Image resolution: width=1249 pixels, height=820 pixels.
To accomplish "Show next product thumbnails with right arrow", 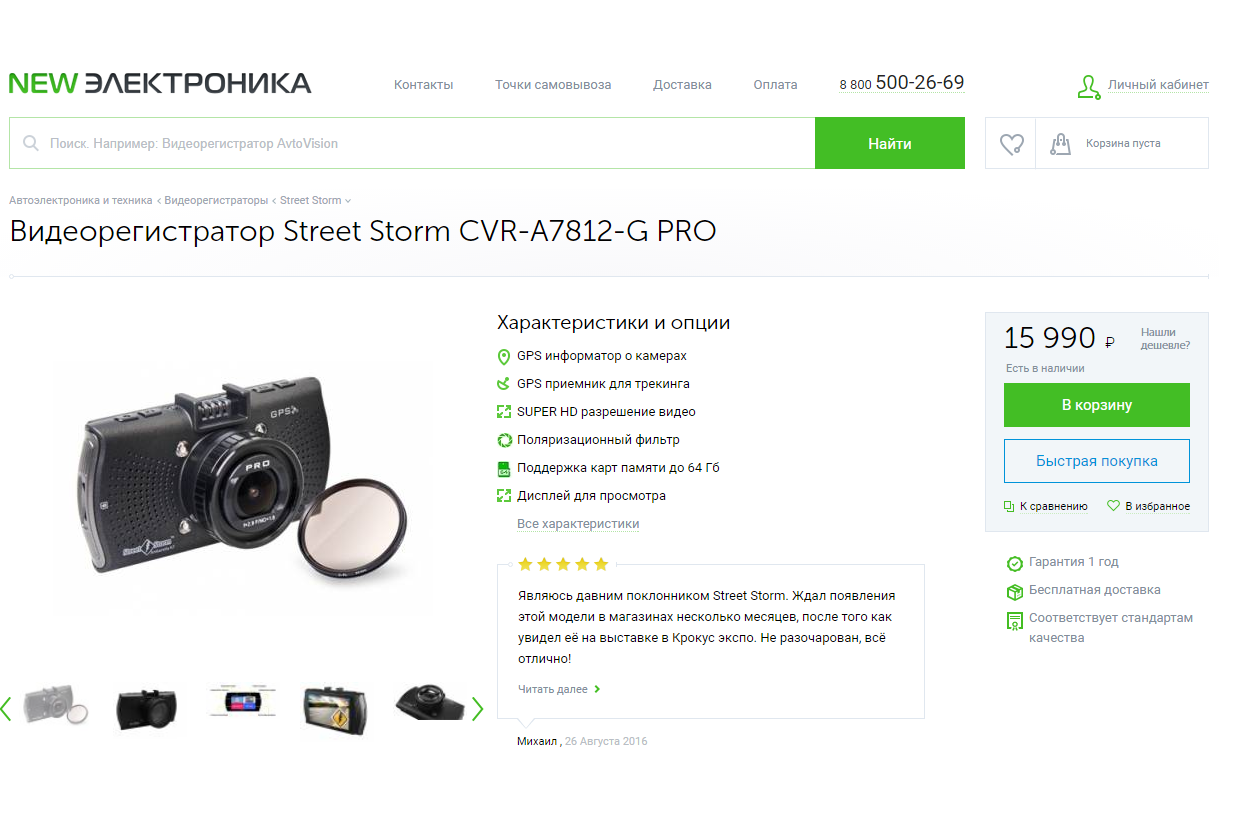I will tap(477, 708).
